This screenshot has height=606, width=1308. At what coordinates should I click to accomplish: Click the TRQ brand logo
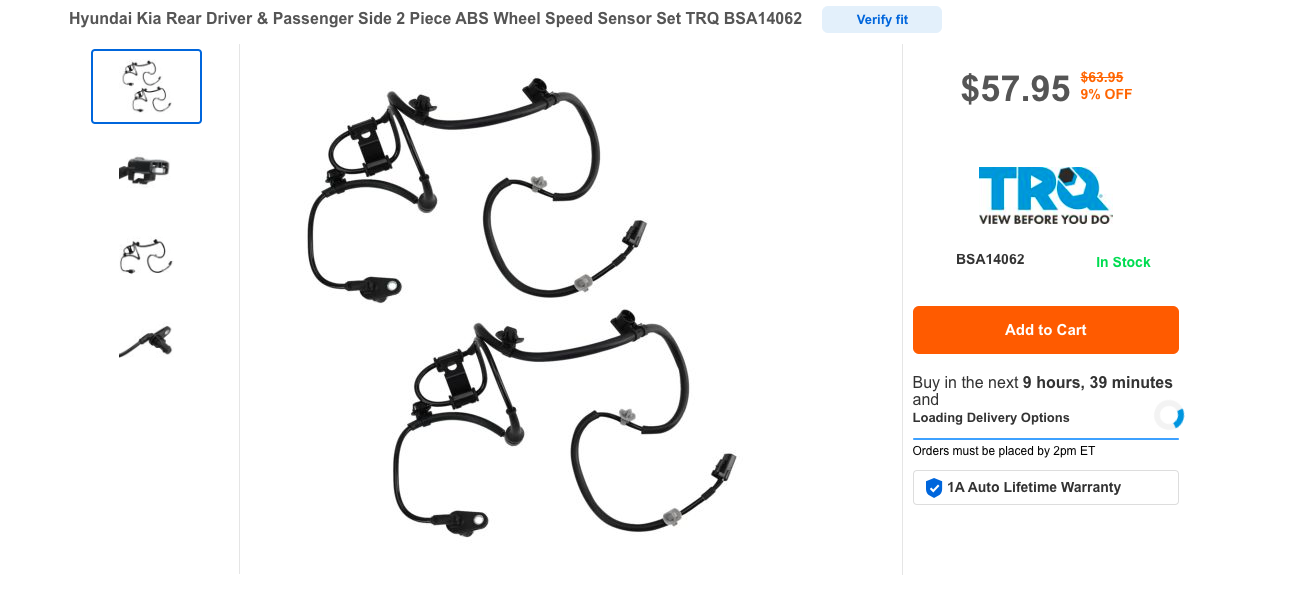1045,196
